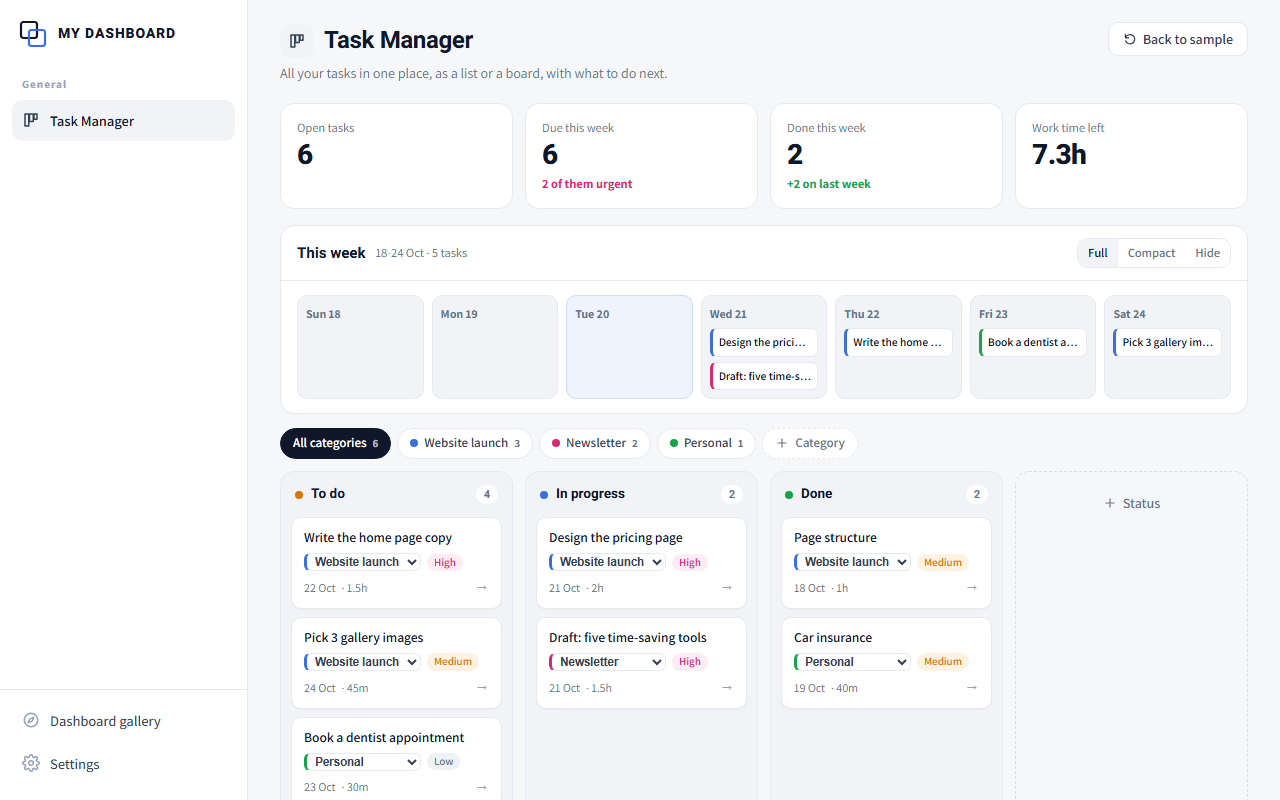Filter by Website launch category
This screenshot has height=800, width=1280.
(x=465, y=443)
